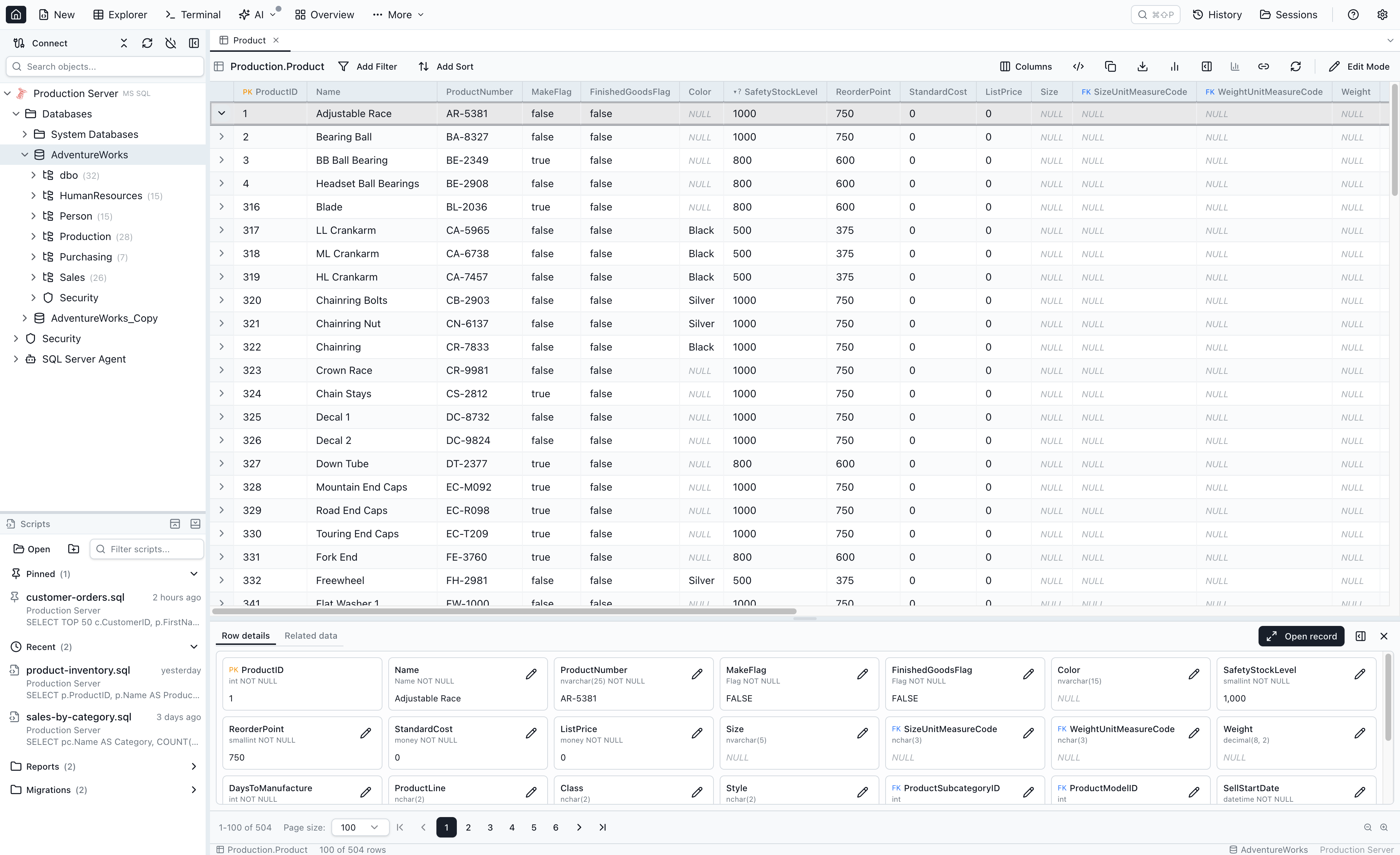Open the Columns chooser
Viewport: 1400px width, 855px height.
(1026, 66)
